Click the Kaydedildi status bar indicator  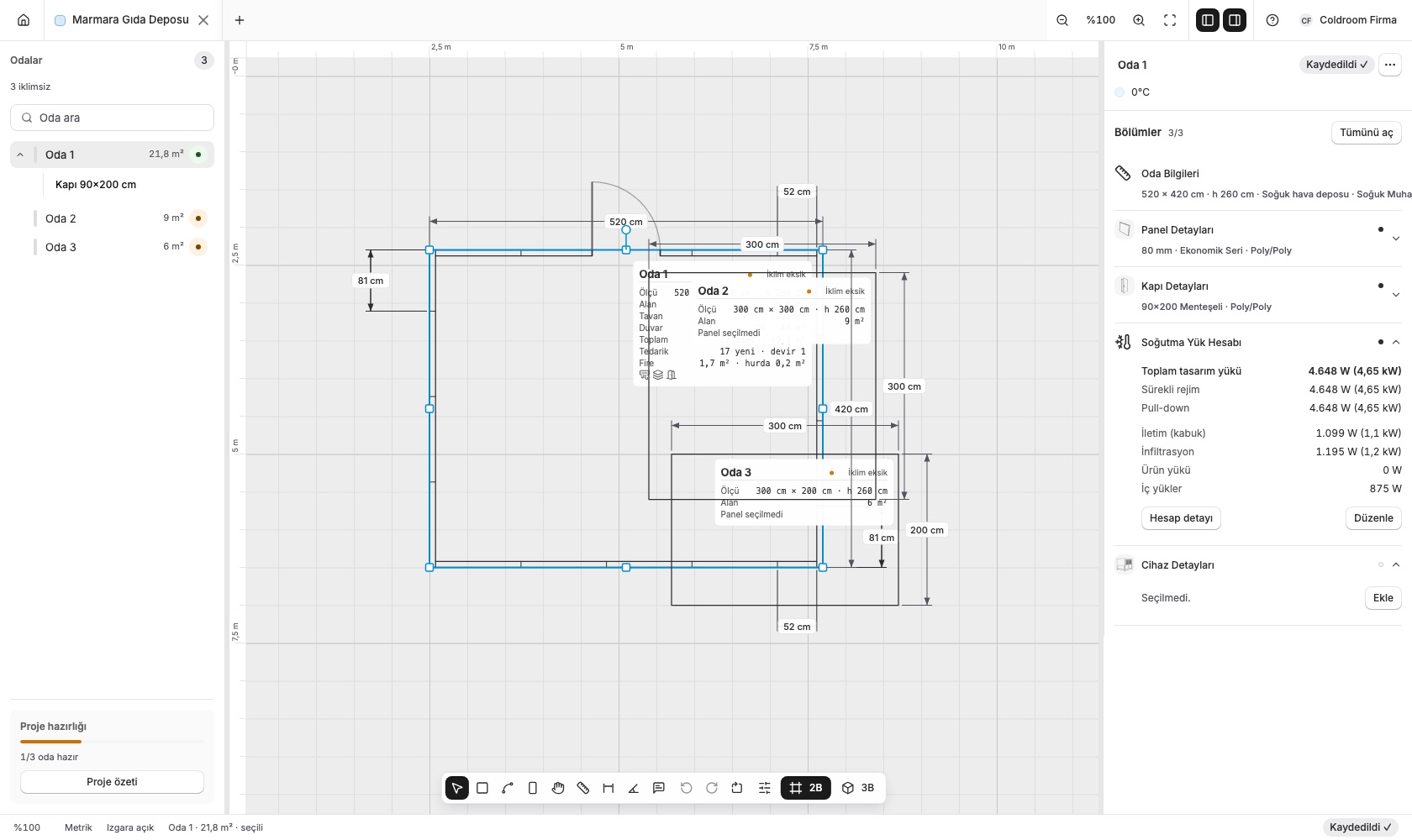coord(1360,827)
